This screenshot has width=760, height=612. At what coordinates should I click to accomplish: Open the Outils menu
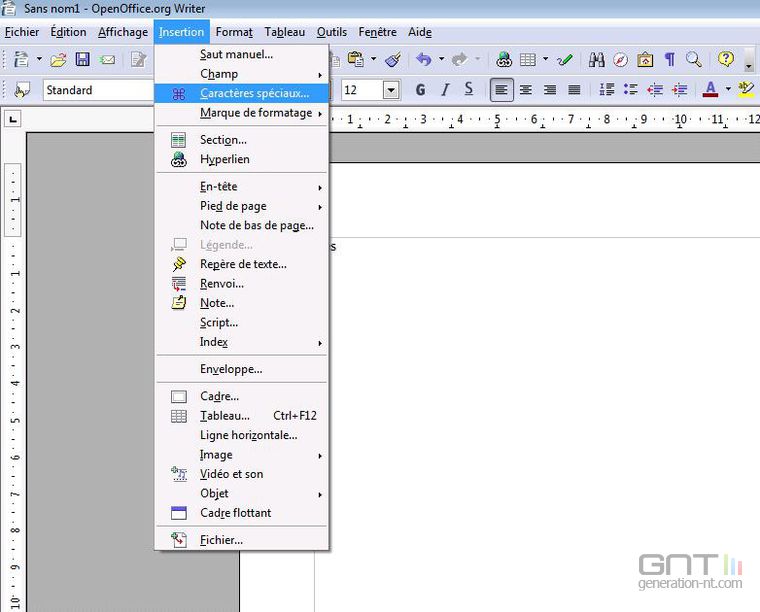pyautogui.click(x=332, y=32)
